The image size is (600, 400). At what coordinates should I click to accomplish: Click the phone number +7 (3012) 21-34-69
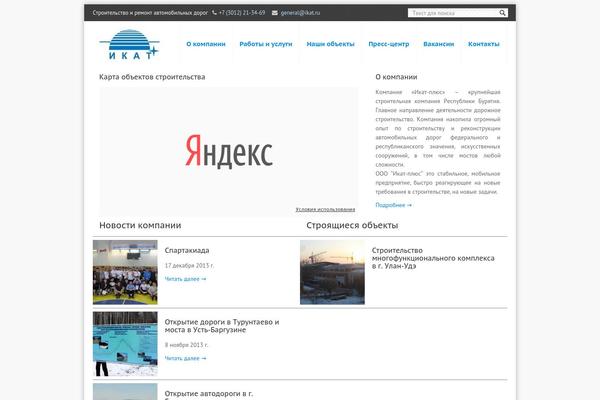(242, 13)
